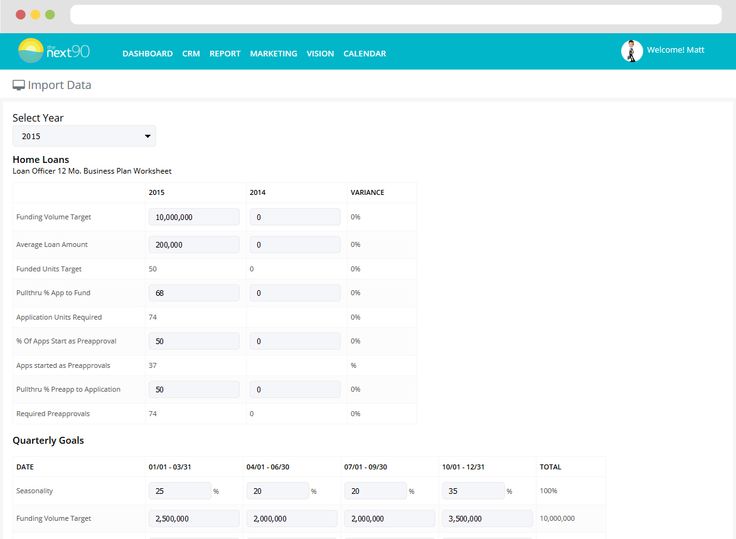Image resolution: width=736 pixels, height=539 pixels.
Task: Edit Seasonality field for 07/01 - 09/30
Action: [x=376, y=491]
